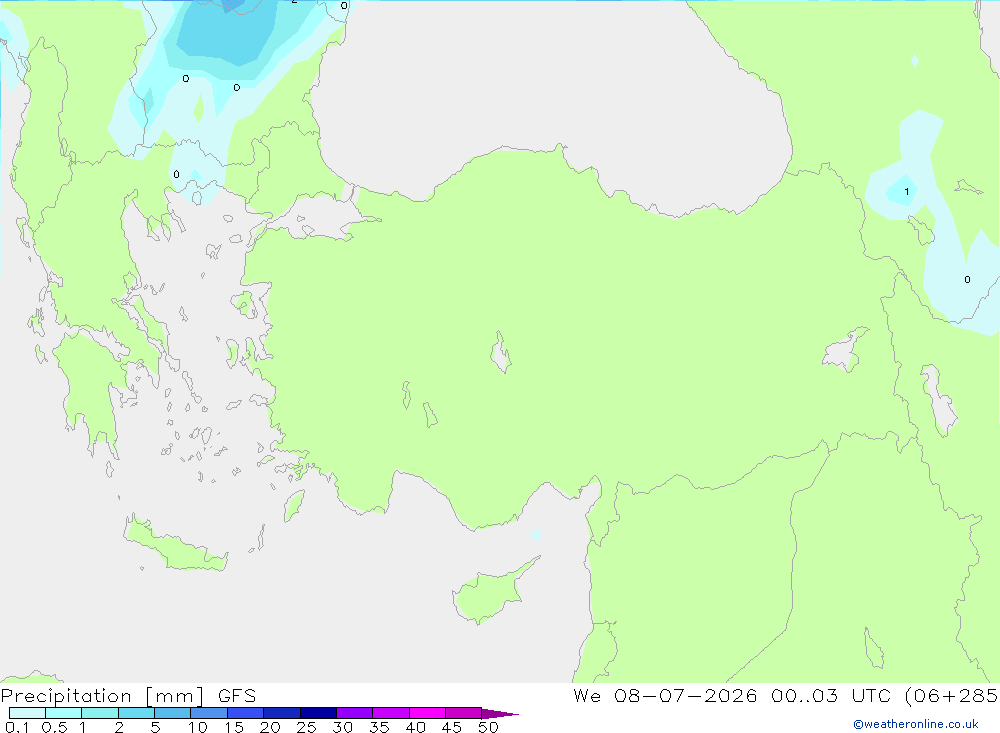Click the legend tick label "0.5"

(54, 727)
